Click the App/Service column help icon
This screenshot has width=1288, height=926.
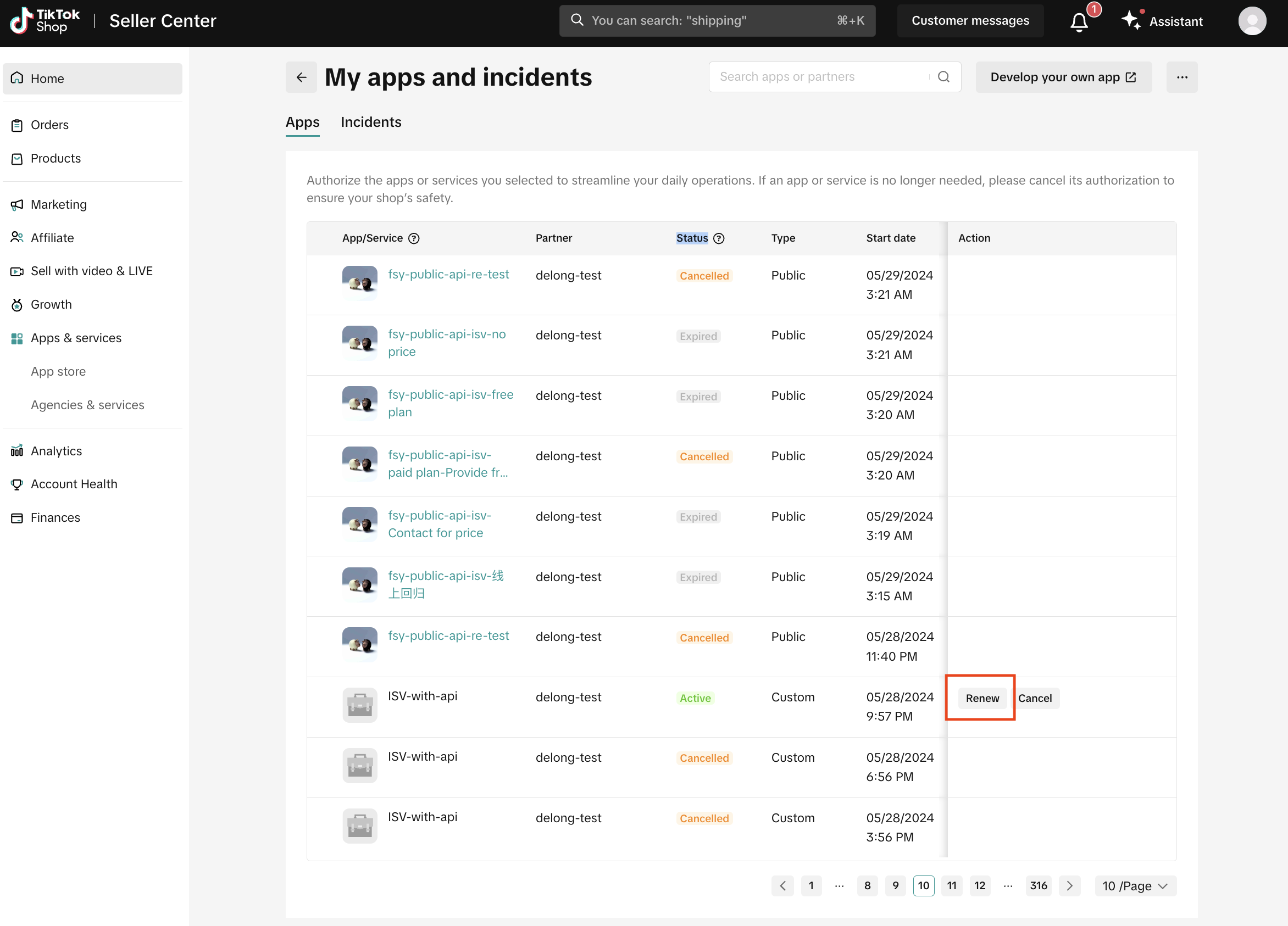pyautogui.click(x=413, y=238)
